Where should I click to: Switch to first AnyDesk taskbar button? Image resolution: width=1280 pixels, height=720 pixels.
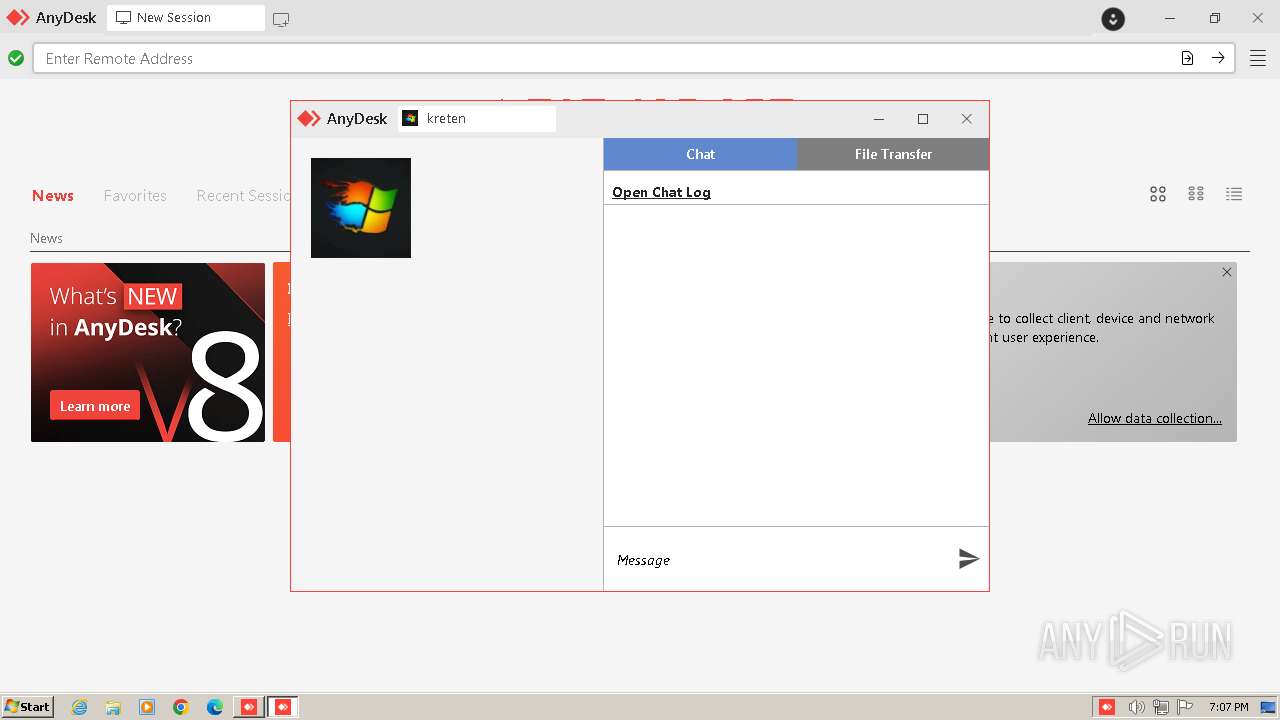point(249,707)
